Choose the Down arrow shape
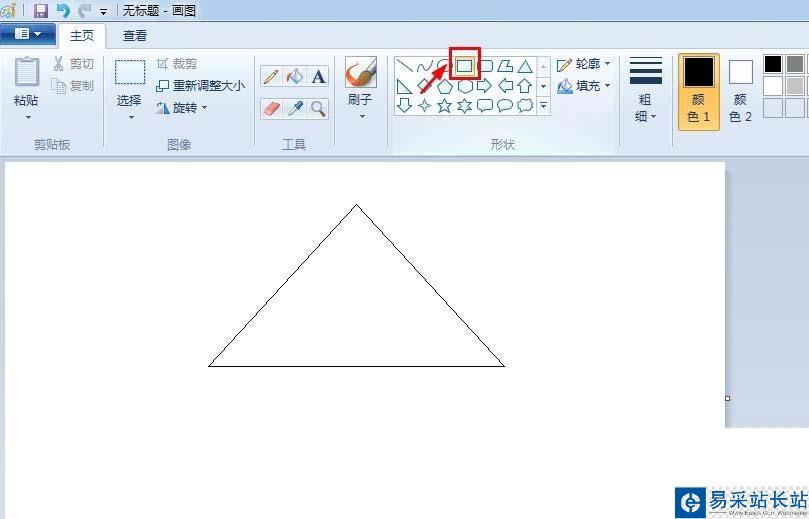 coord(404,105)
